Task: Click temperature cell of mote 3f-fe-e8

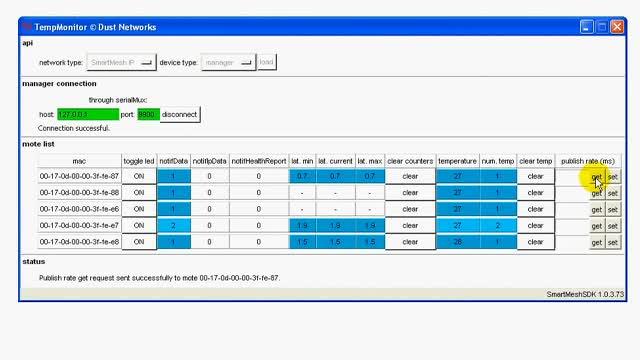Action: coord(458,242)
